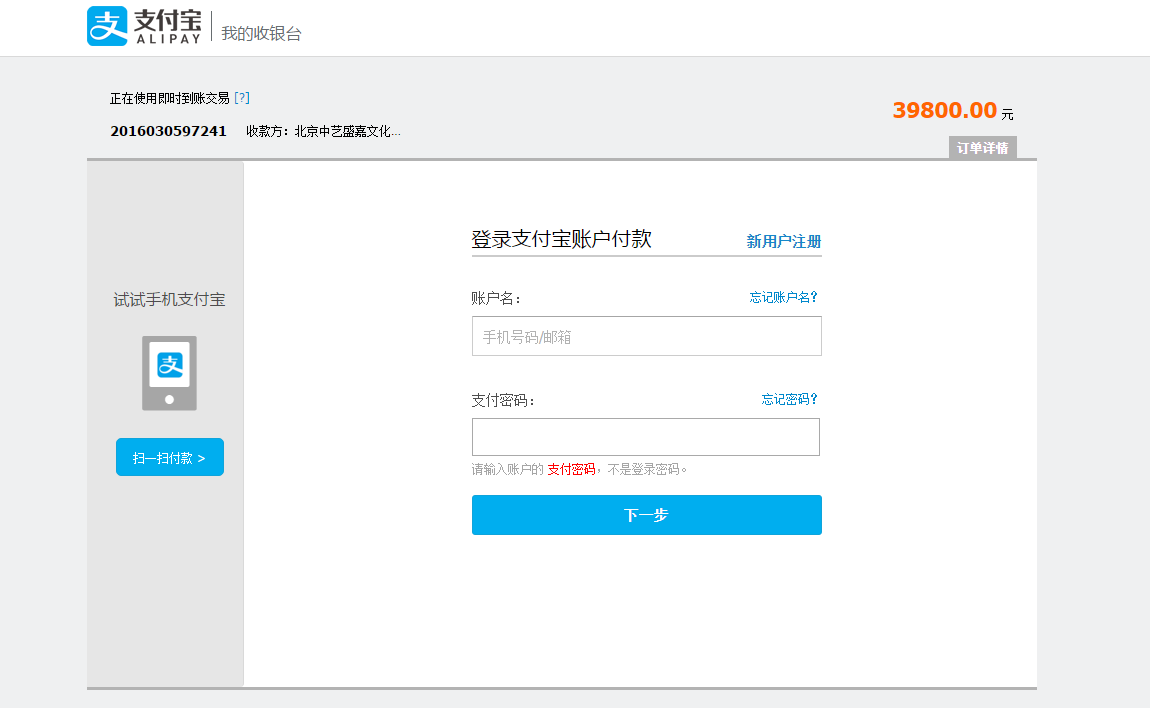Viewport: 1150px width, 708px height.
Task: Focus the 支付密码 payment password field
Action: point(645,437)
